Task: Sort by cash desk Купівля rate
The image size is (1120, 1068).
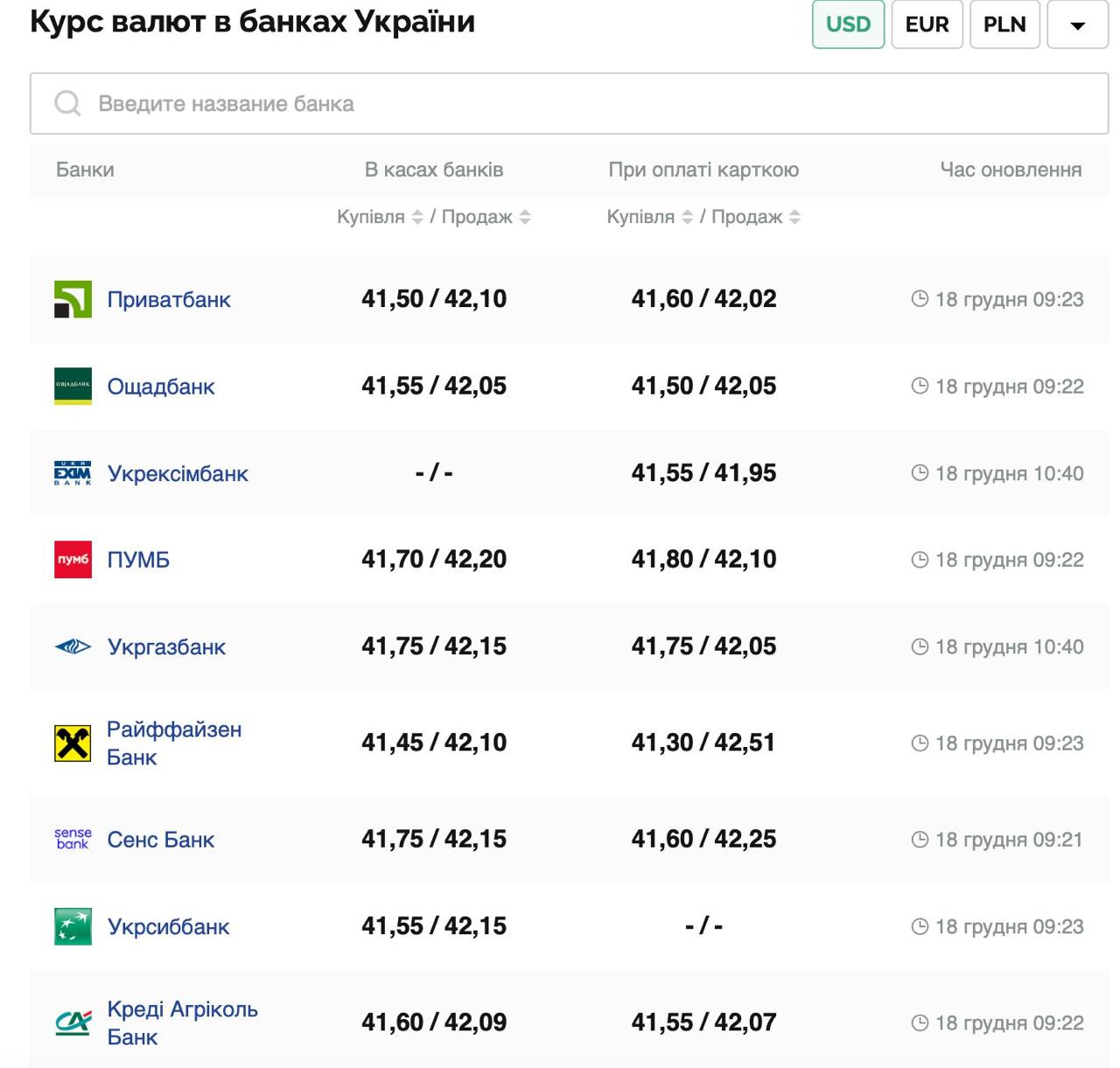Action: click(417, 217)
